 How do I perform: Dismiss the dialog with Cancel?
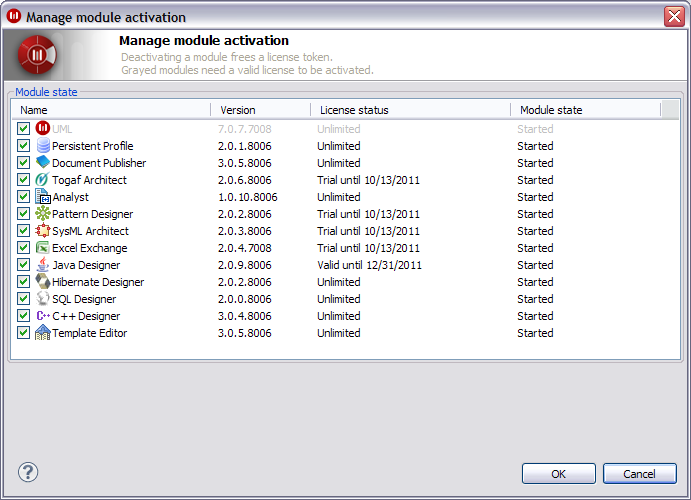tap(639, 474)
